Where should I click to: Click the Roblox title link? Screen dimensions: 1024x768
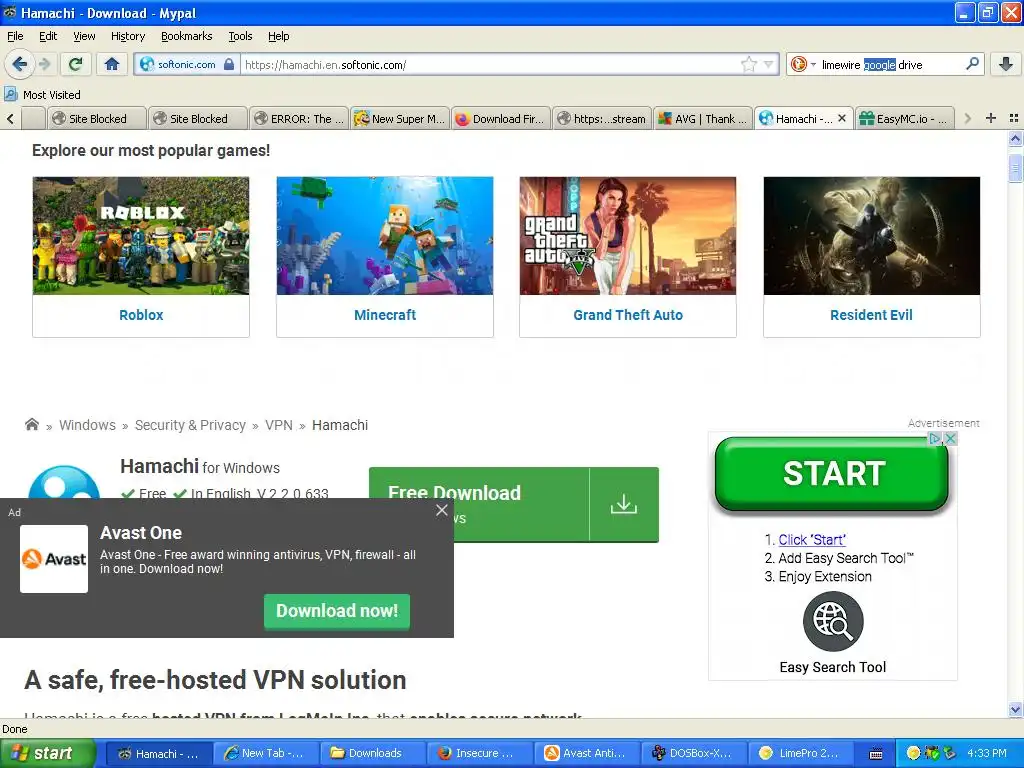pos(141,315)
